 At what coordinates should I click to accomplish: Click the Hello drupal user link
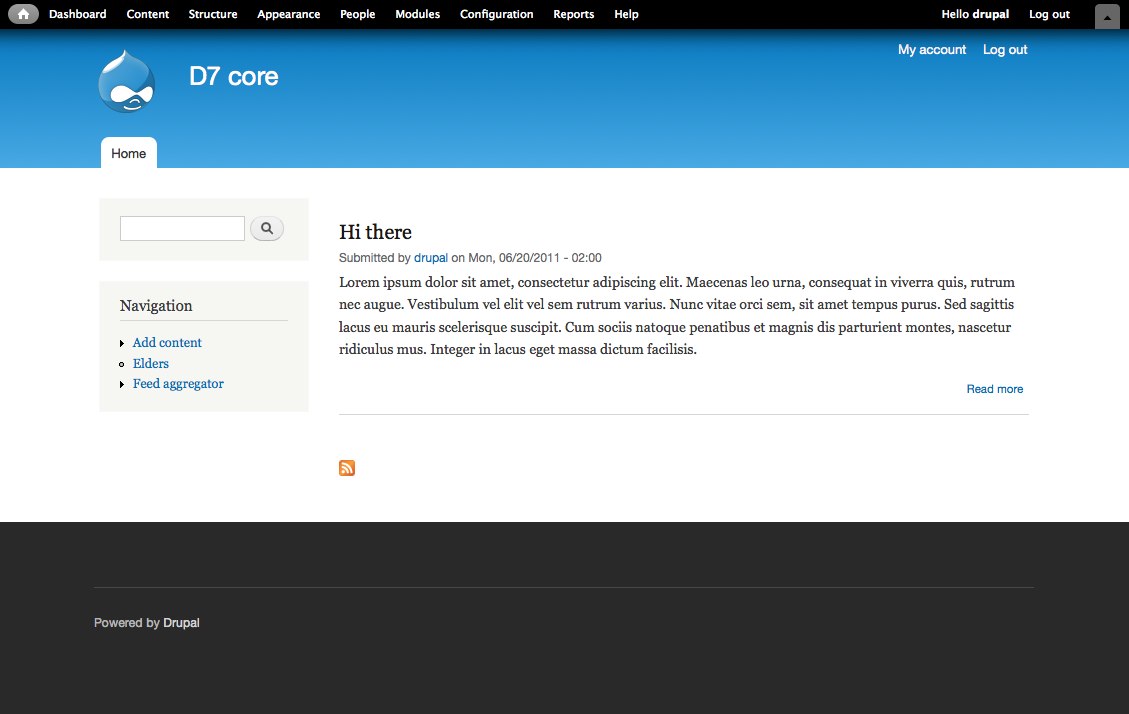(x=976, y=14)
